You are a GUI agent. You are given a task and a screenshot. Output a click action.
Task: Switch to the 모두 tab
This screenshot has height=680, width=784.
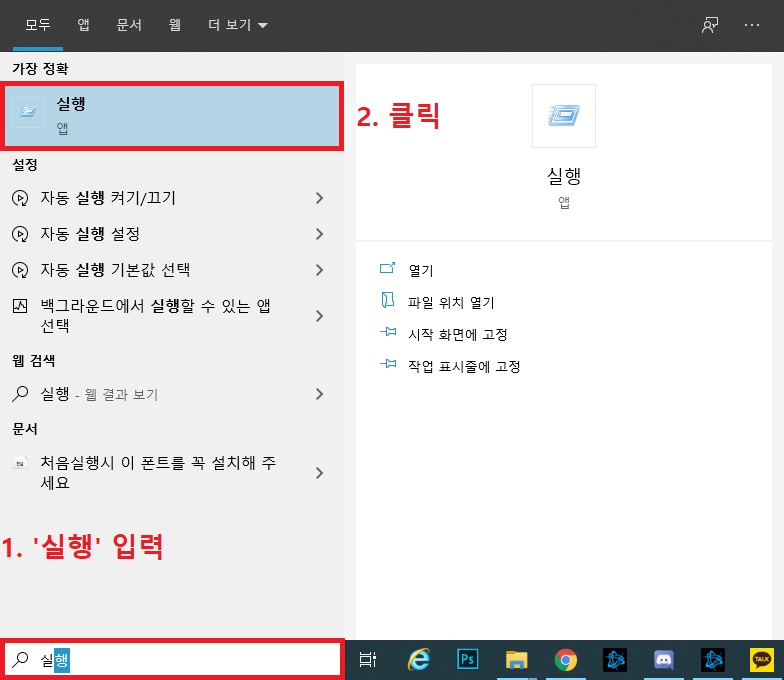coord(38,24)
